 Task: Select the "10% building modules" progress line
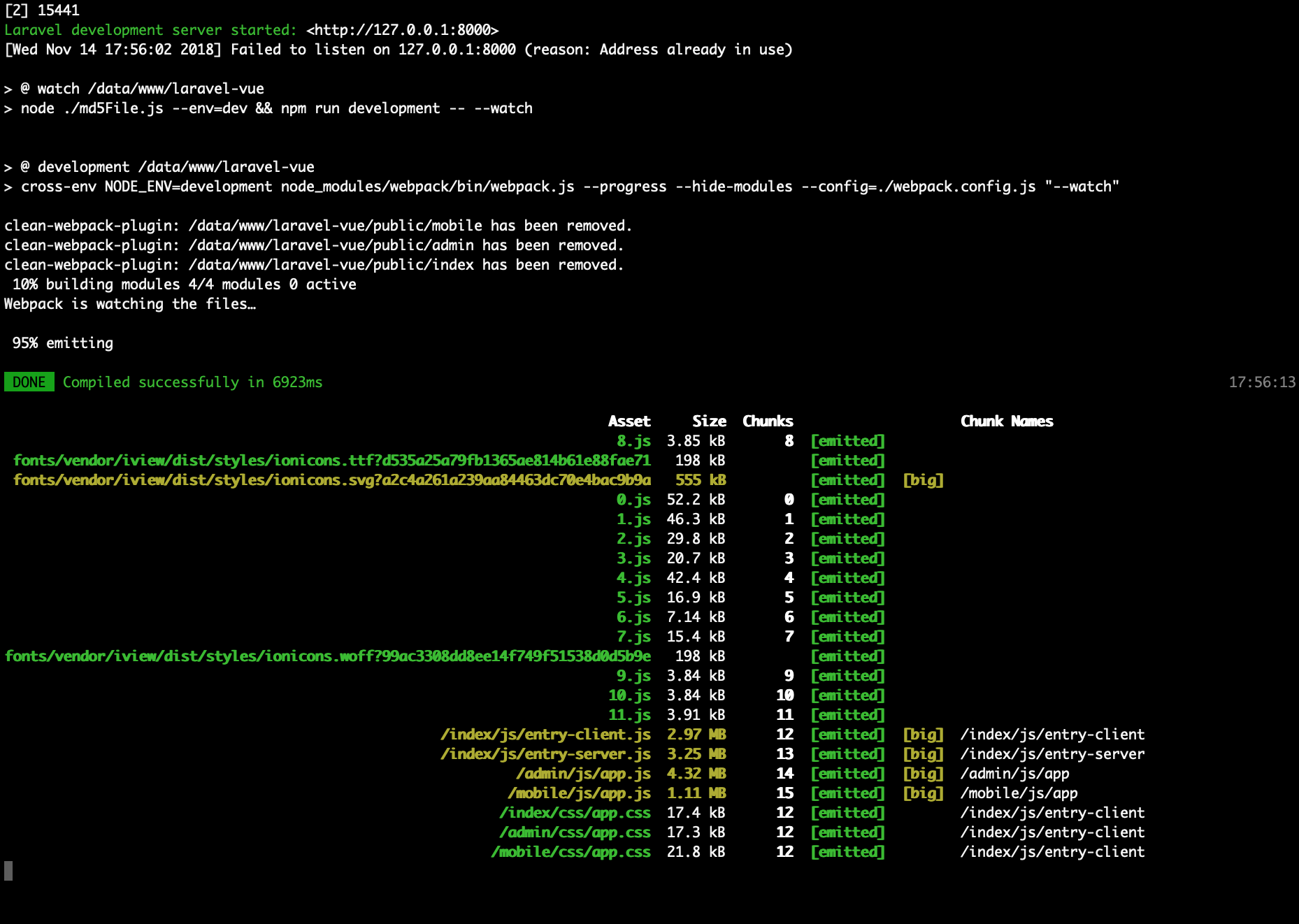[x=185, y=284]
